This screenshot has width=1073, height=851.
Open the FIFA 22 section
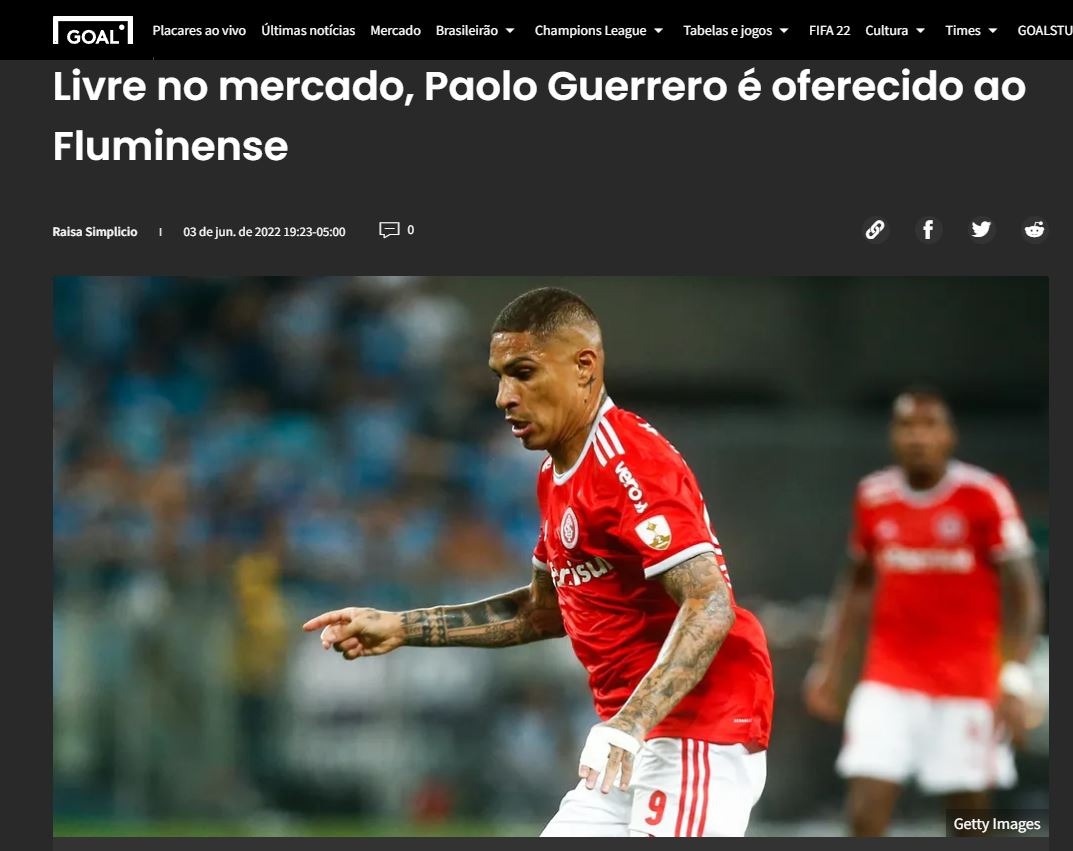coord(829,31)
